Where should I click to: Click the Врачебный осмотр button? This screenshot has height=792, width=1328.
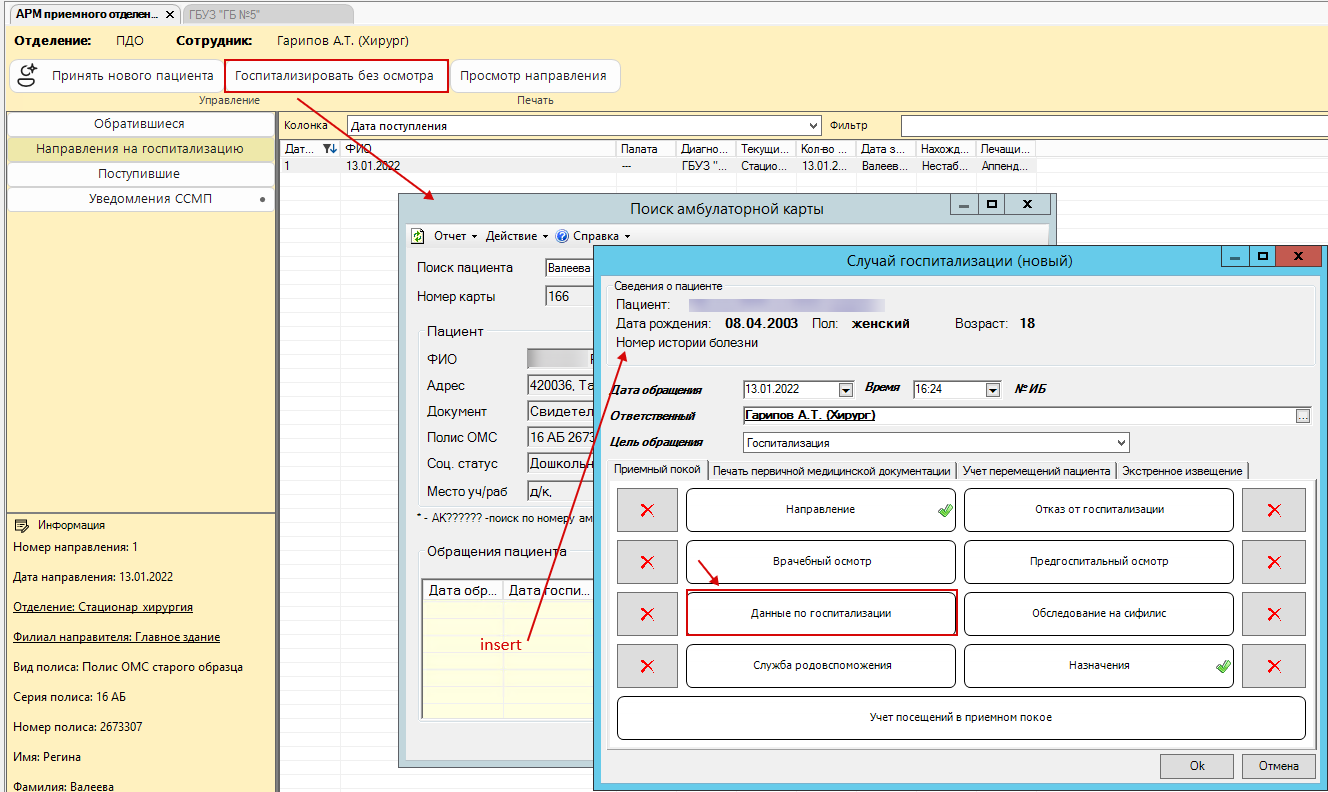(820, 562)
